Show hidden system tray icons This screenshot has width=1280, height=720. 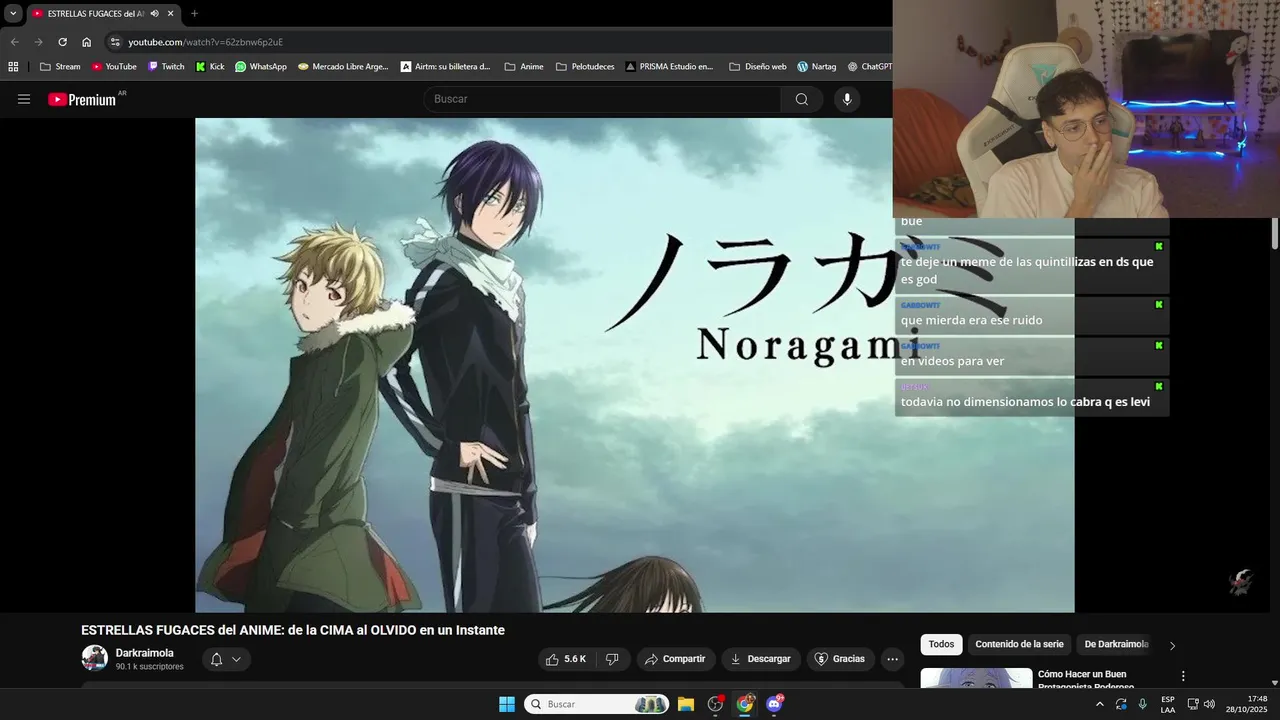pos(1100,704)
